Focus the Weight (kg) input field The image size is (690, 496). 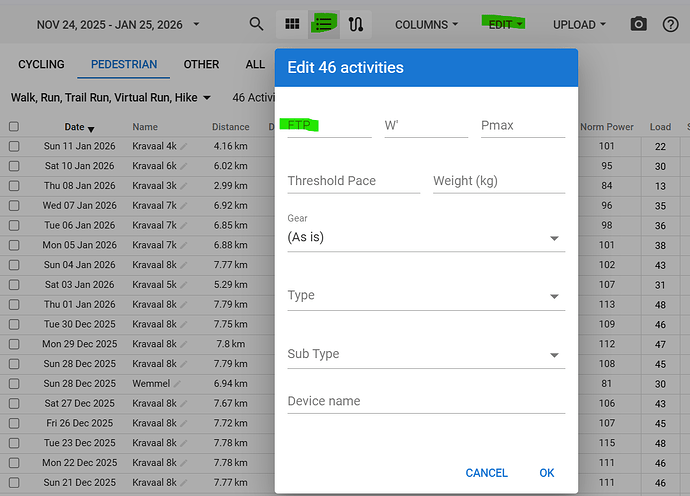[499, 181]
